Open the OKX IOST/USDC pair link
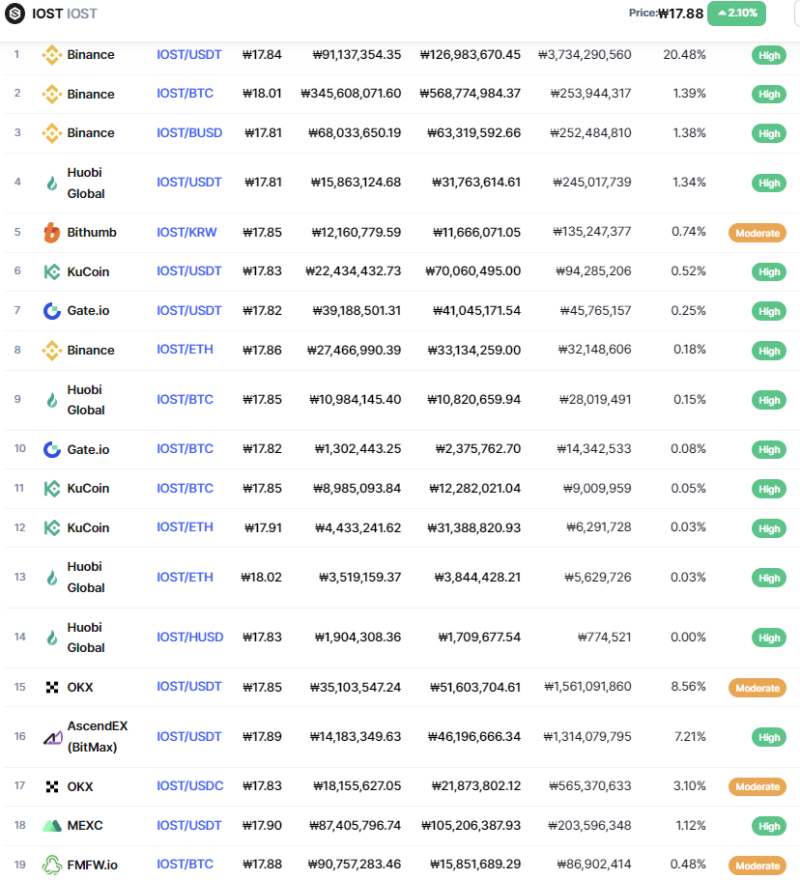800x880 pixels. (190, 786)
